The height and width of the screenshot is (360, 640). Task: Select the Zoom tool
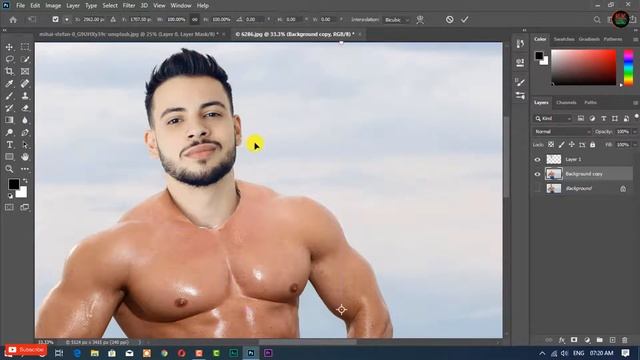[9, 169]
